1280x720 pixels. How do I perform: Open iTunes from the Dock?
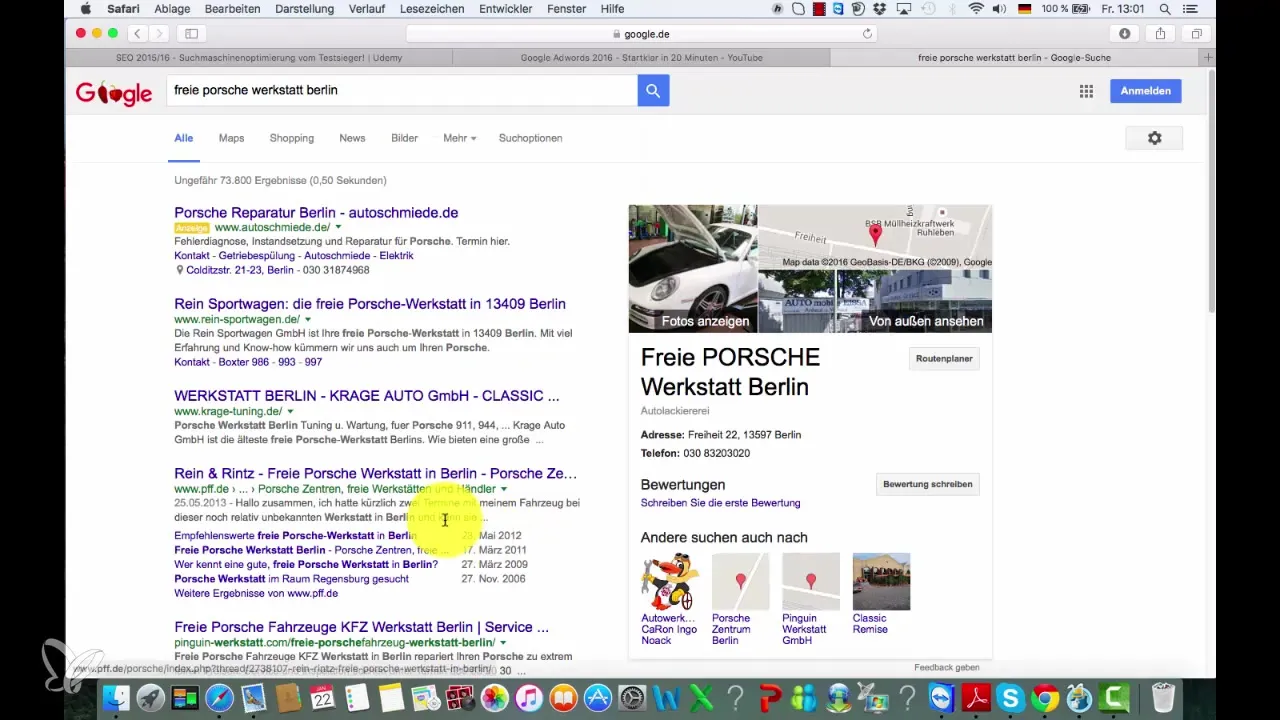pos(528,697)
